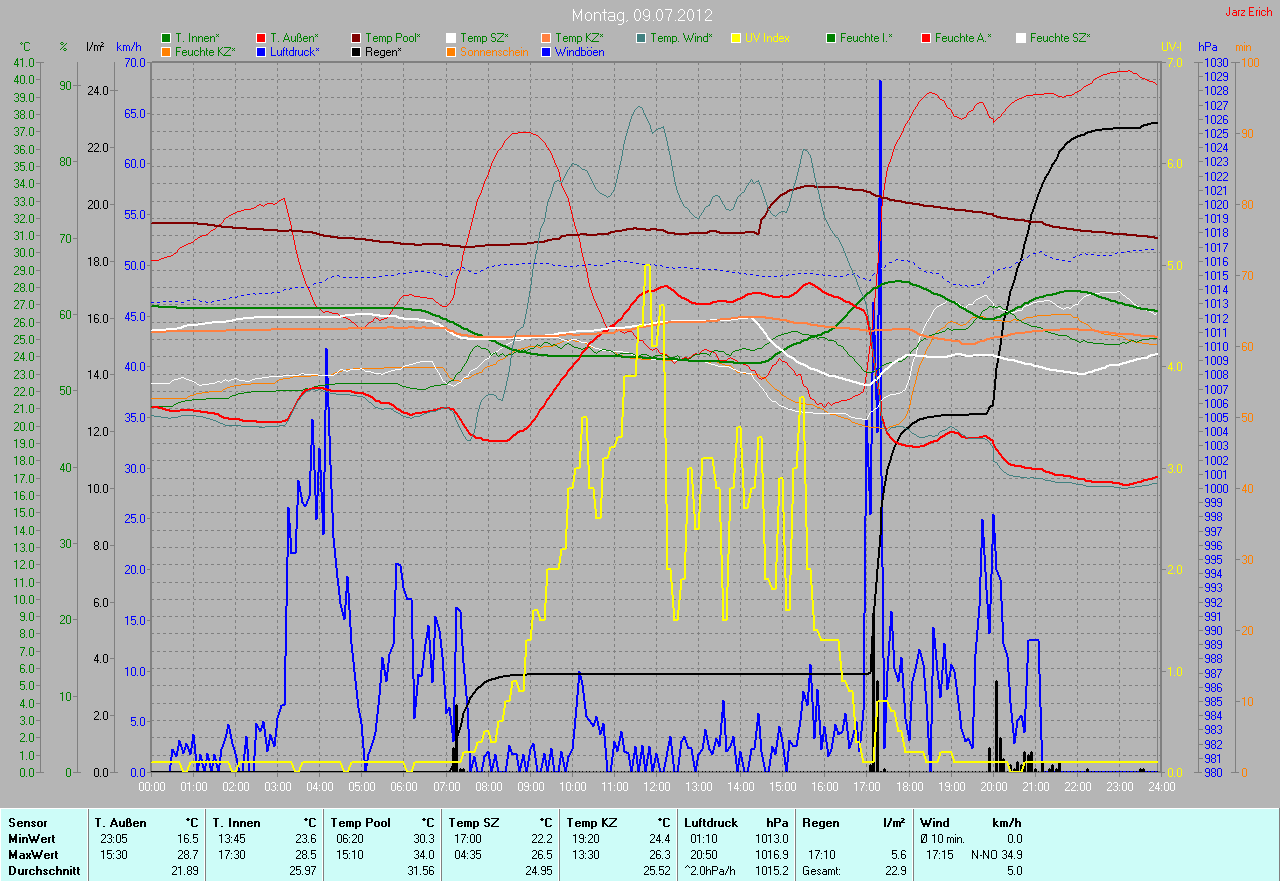This screenshot has width=1280, height=881.
Task: Click the 12:00 marker on time axis
Action: (656, 786)
